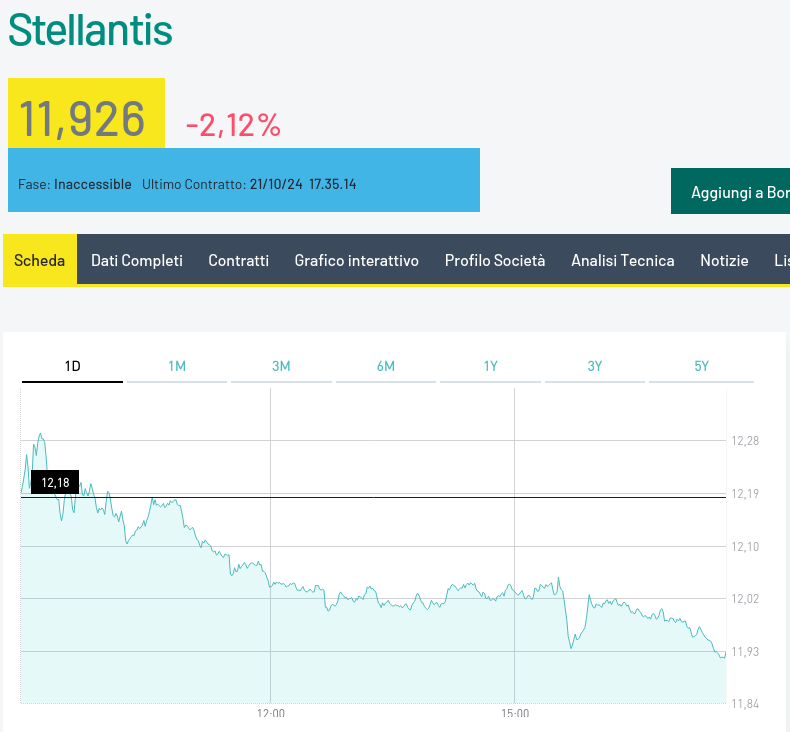Go to Profilo Società tab
Image resolution: width=790 pixels, height=732 pixels.
pyautogui.click(x=495, y=260)
